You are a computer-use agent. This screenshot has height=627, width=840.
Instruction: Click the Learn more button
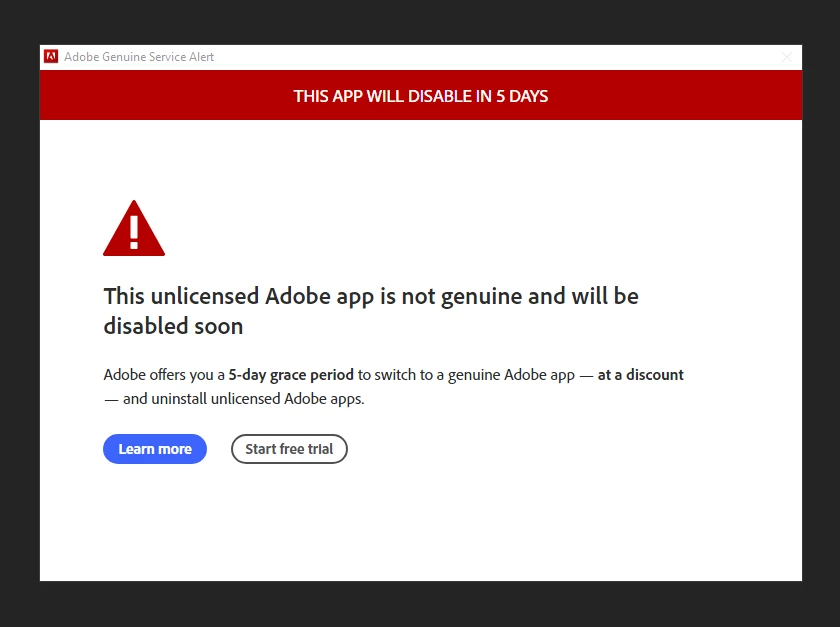155,449
